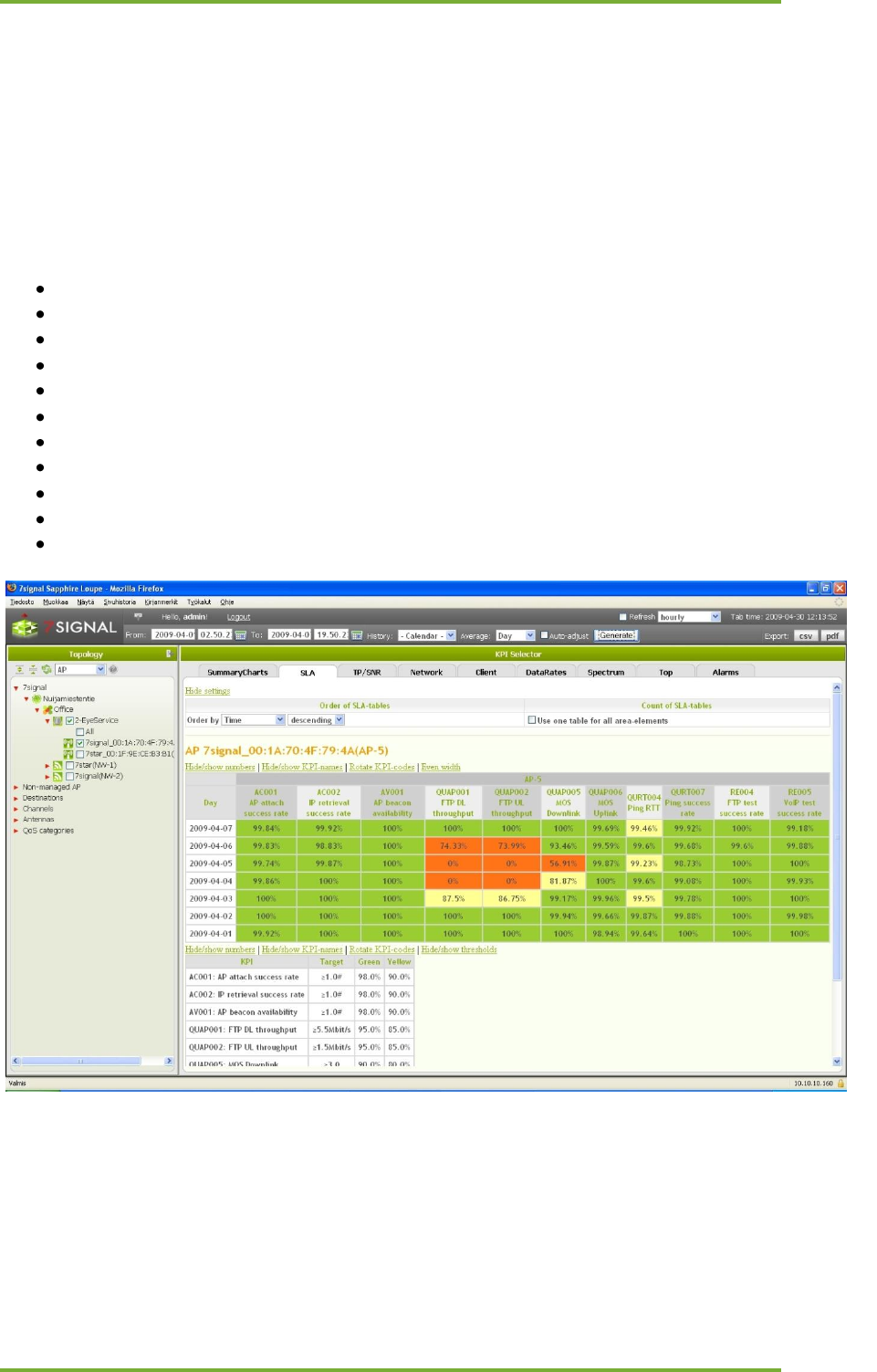Click the 7SIGNAL logo
Screen dimensions: 877x1372
pos(63,627)
